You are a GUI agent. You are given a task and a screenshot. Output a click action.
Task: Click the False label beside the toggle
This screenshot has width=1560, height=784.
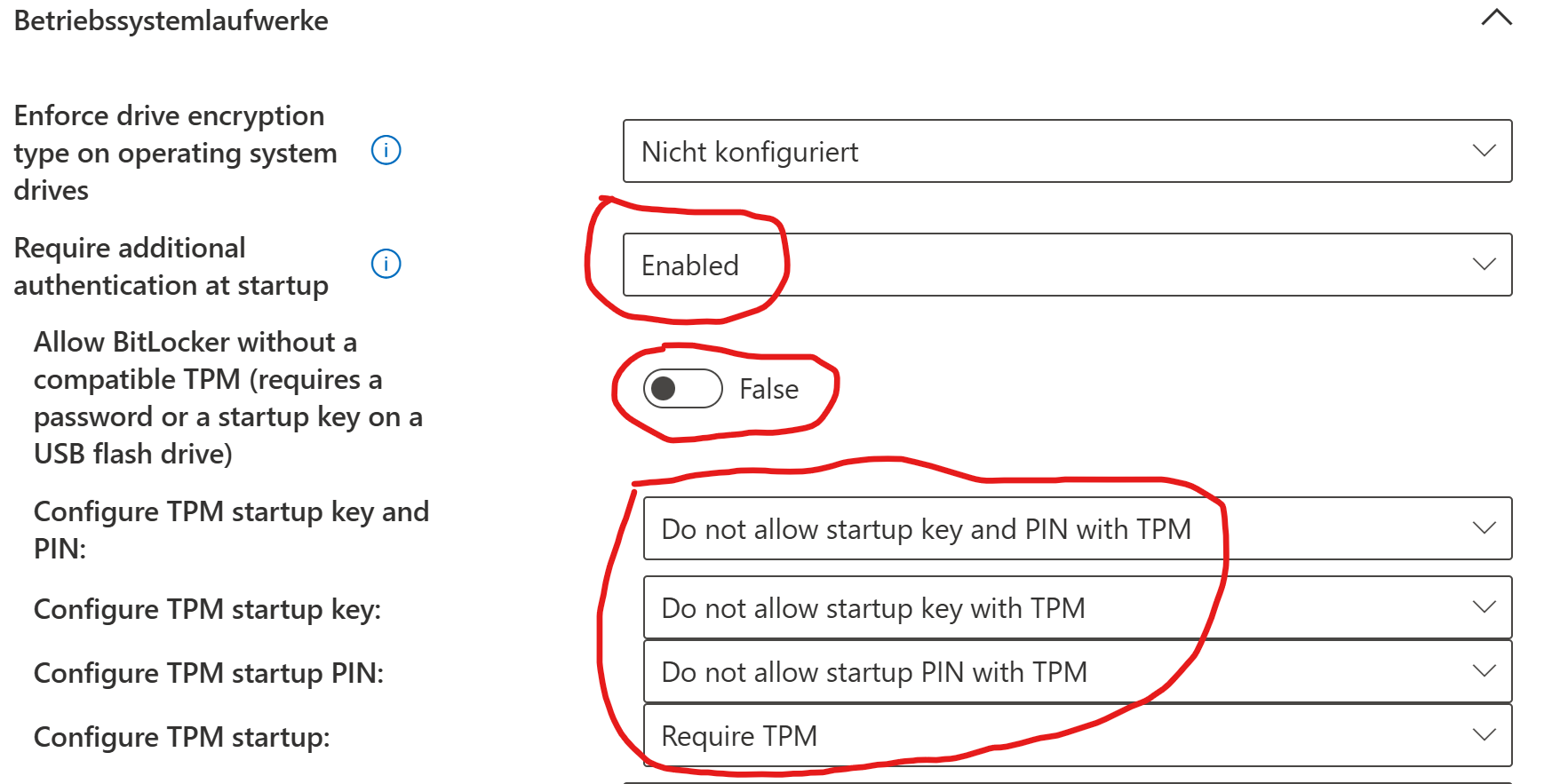pyautogui.click(x=768, y=389)
